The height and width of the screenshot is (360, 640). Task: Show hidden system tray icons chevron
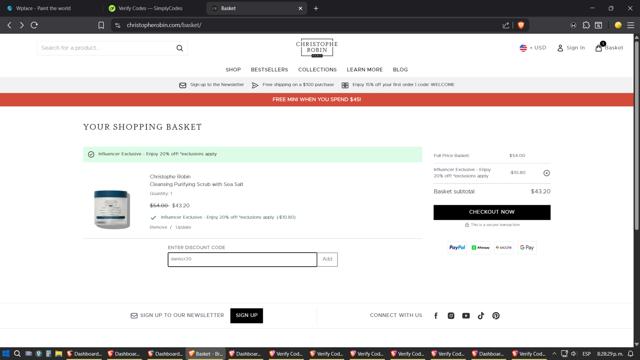click(x=554, y=353)
